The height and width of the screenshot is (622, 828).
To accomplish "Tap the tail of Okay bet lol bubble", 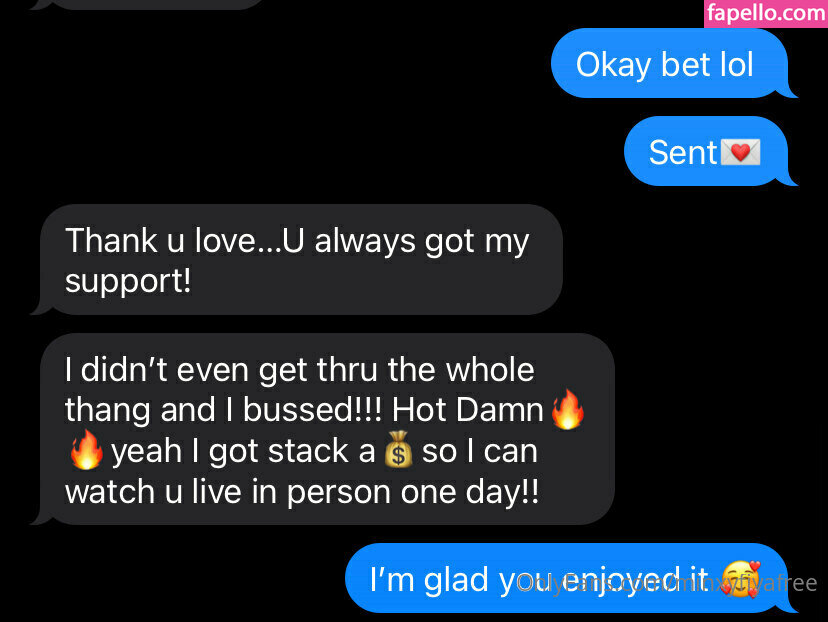I will click(789, 91).
